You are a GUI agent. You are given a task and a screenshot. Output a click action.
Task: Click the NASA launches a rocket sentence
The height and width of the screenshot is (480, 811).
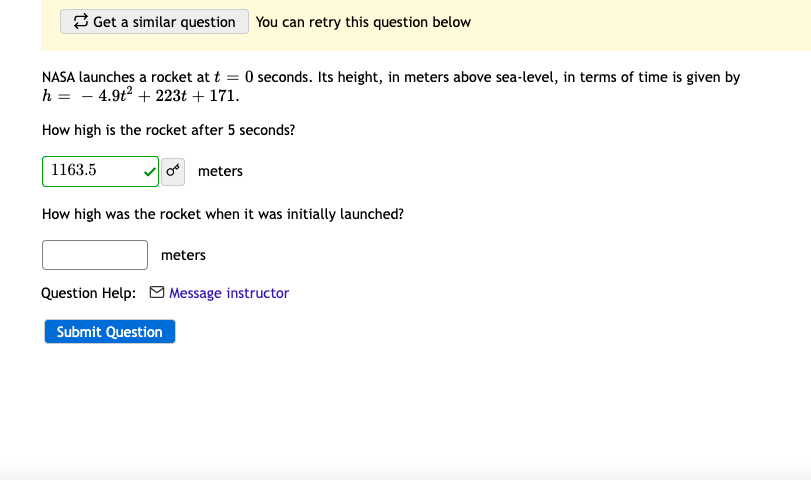[120, 77]
